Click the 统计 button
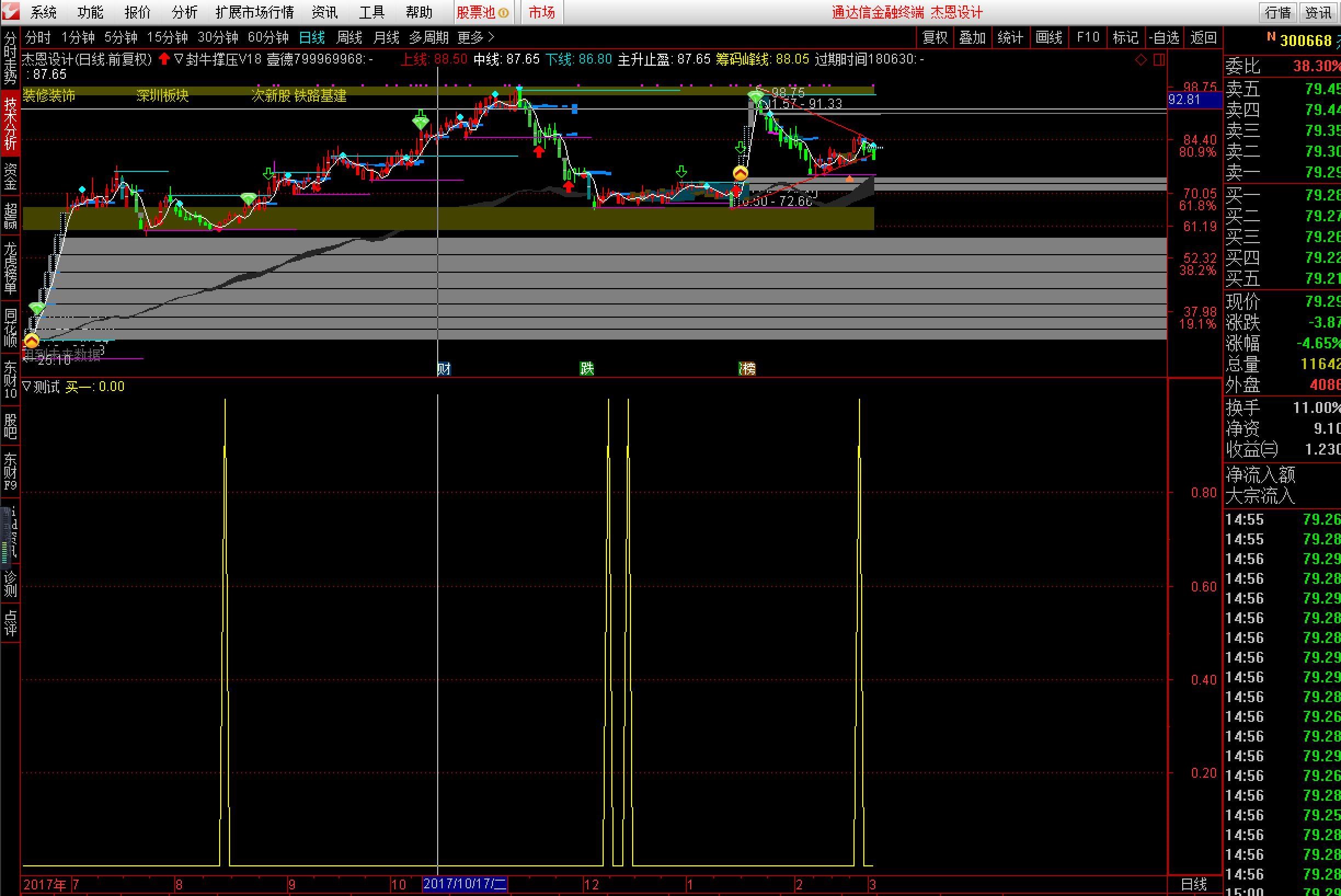The image size is (1341, 896). [x=1010, y=38]
